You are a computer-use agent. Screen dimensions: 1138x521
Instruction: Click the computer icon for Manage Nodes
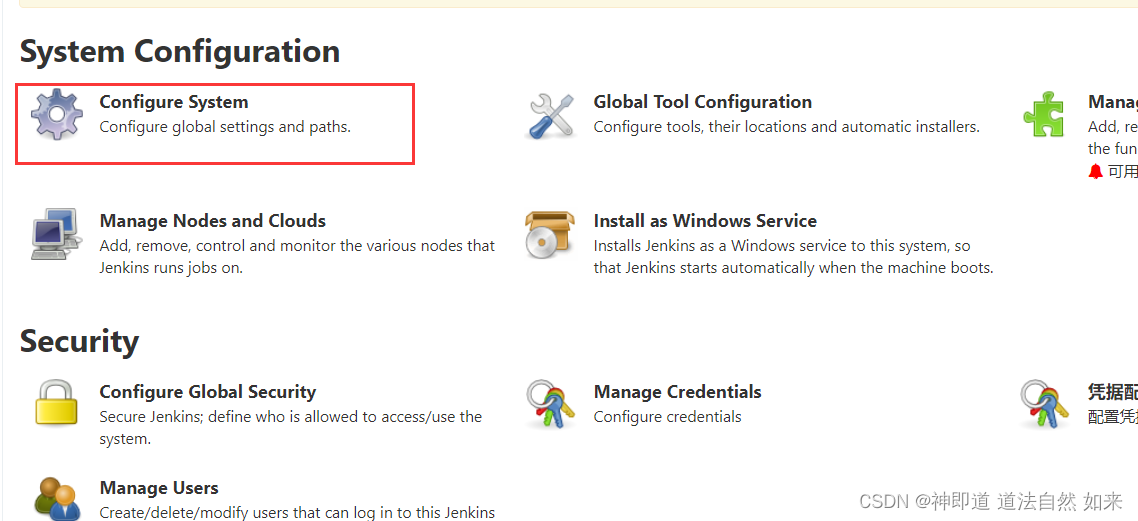click(x=56, y=235)
